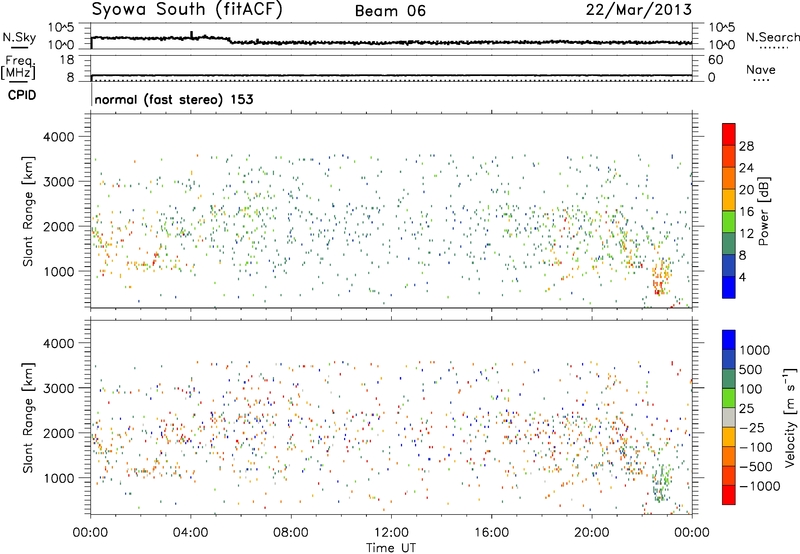Select the 'N.Sky' noise panel label
This screenshot has width=800, height=554.
click(x=19, y=37)
